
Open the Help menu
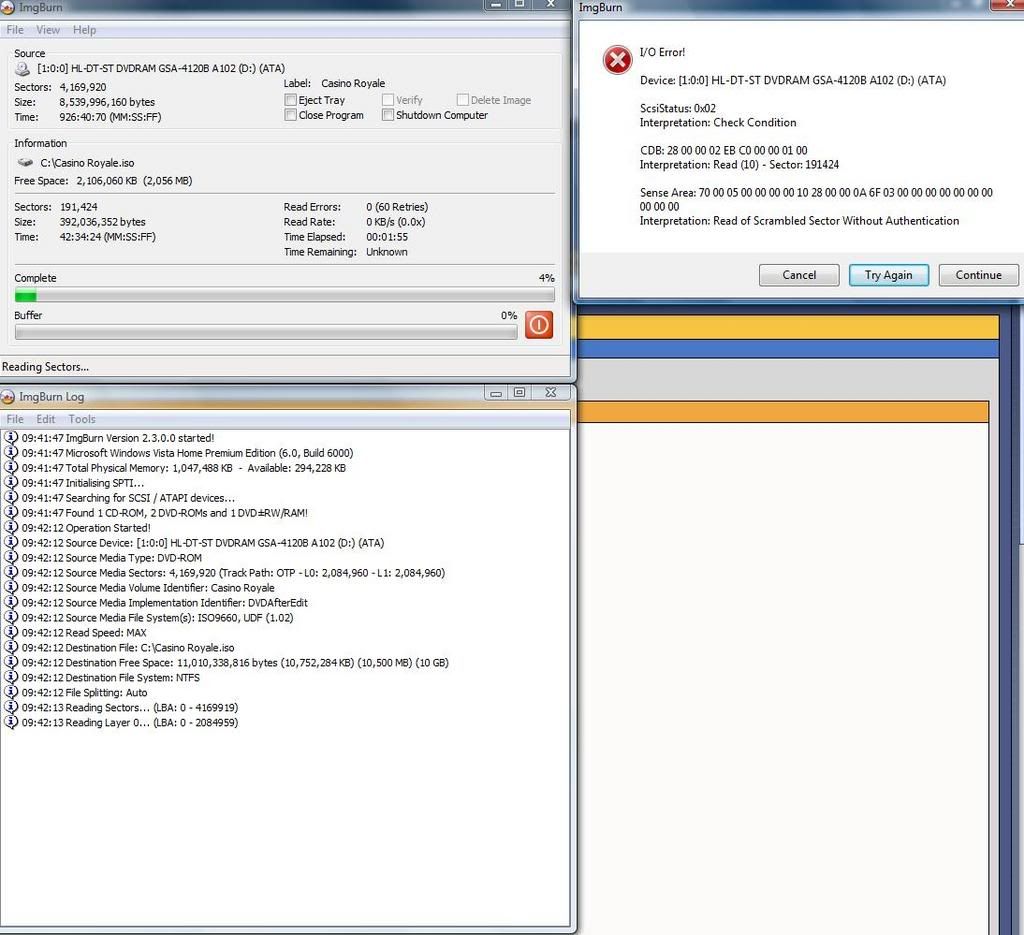[84, 29]
